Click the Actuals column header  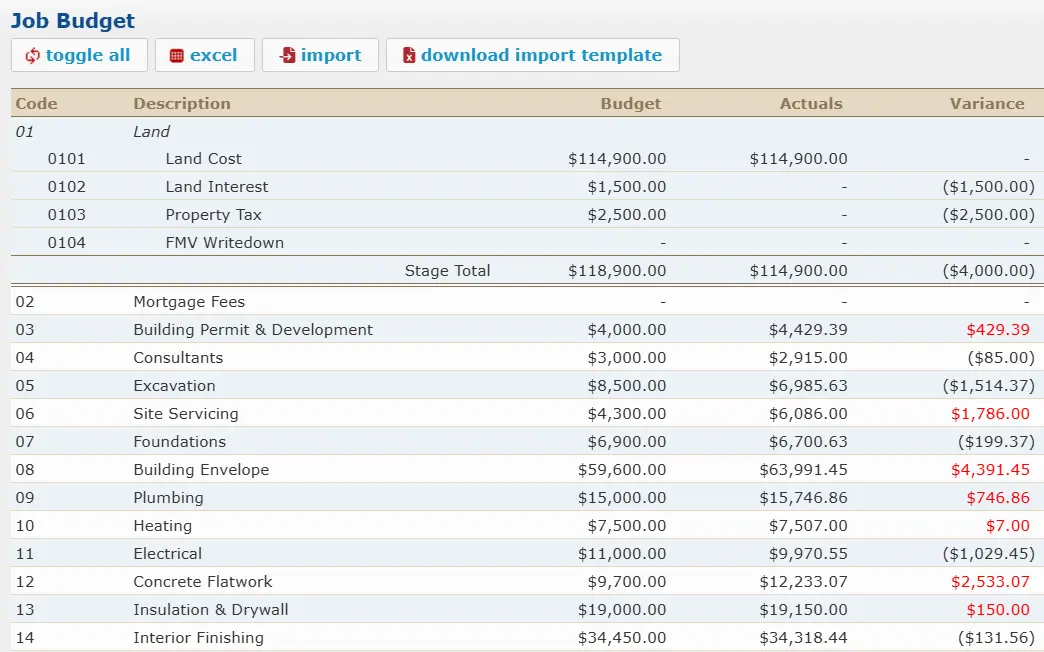pyautogui.click(x=811, y=103)
